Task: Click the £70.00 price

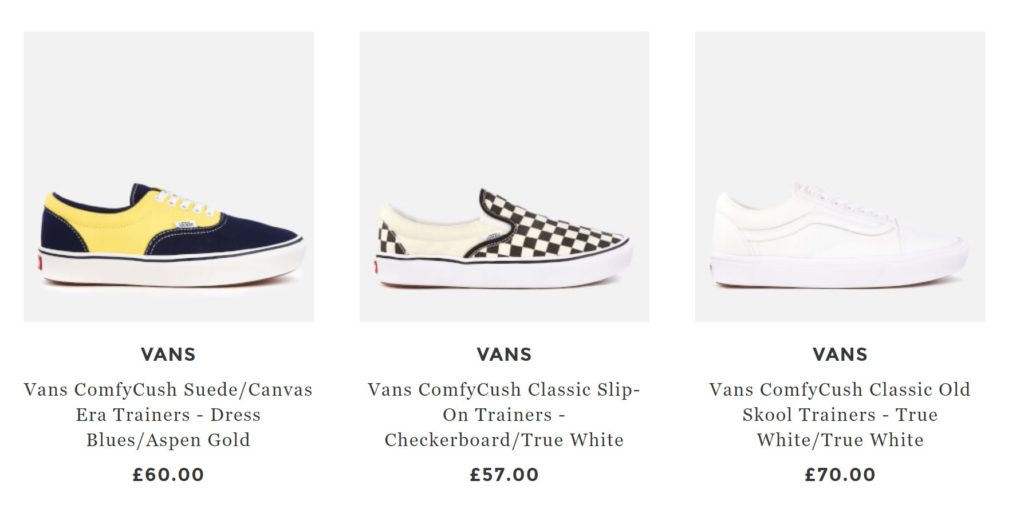Action: [x=840, y=475]
